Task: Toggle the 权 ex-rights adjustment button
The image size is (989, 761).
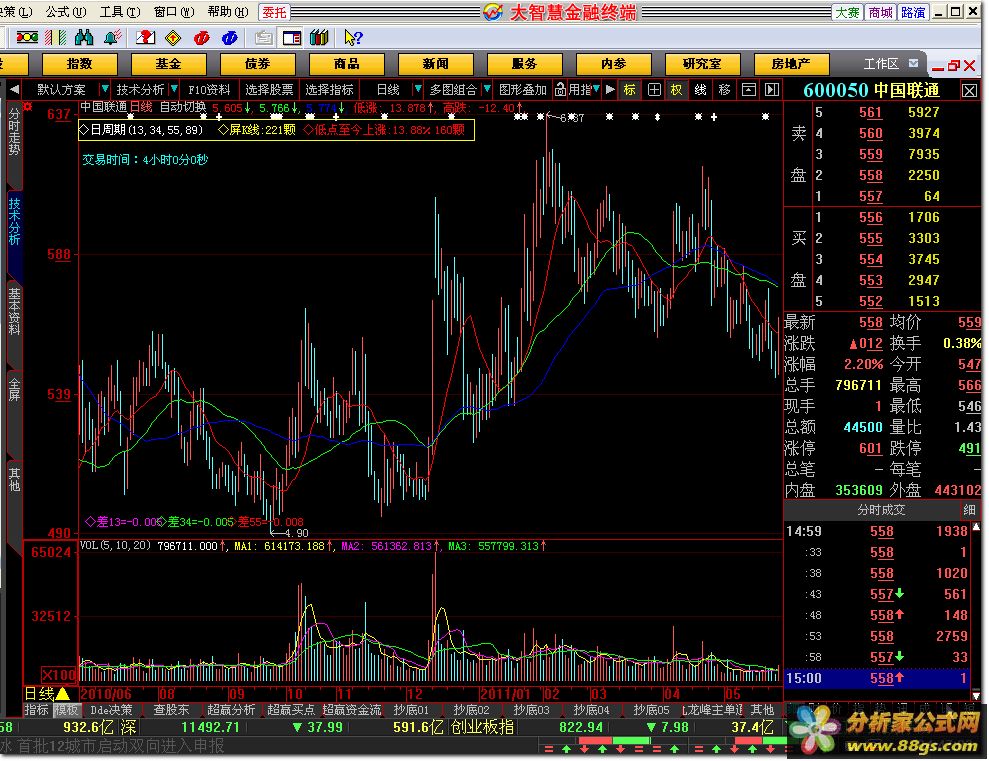Action: (676, 90)
